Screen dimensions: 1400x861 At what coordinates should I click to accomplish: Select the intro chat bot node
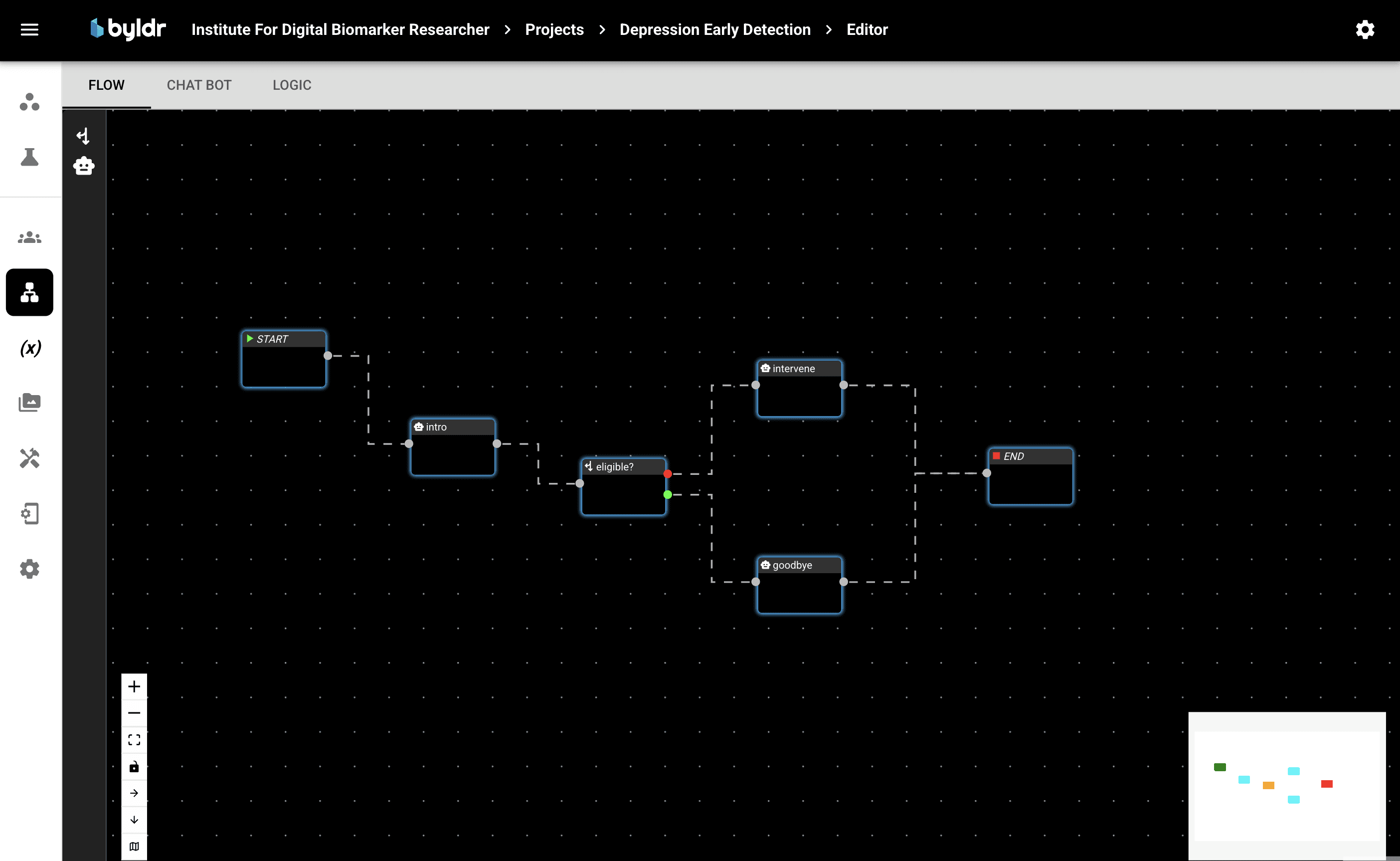tap(453, 447)
